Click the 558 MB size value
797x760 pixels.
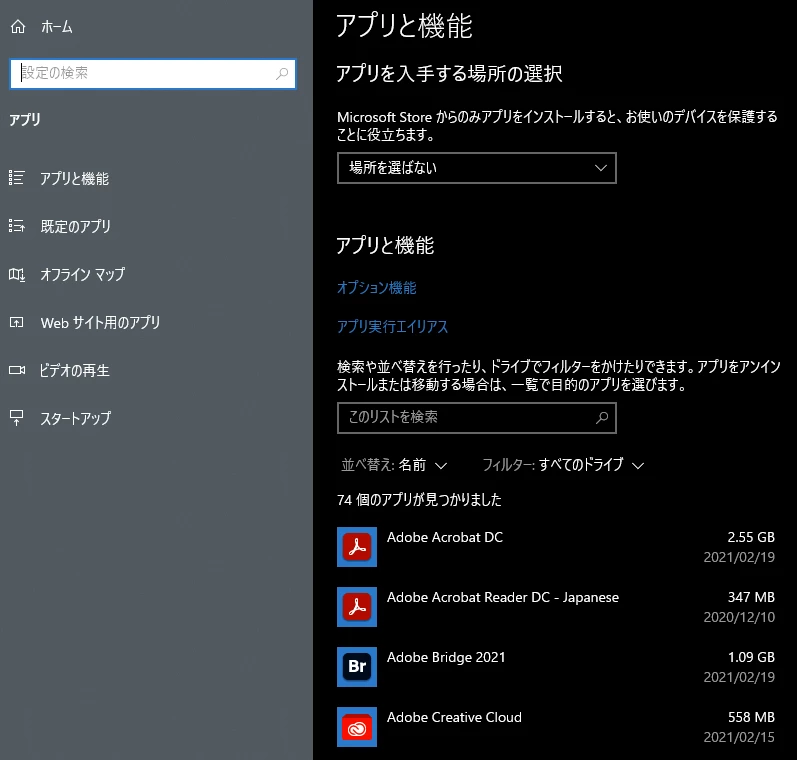click(751, 717)
